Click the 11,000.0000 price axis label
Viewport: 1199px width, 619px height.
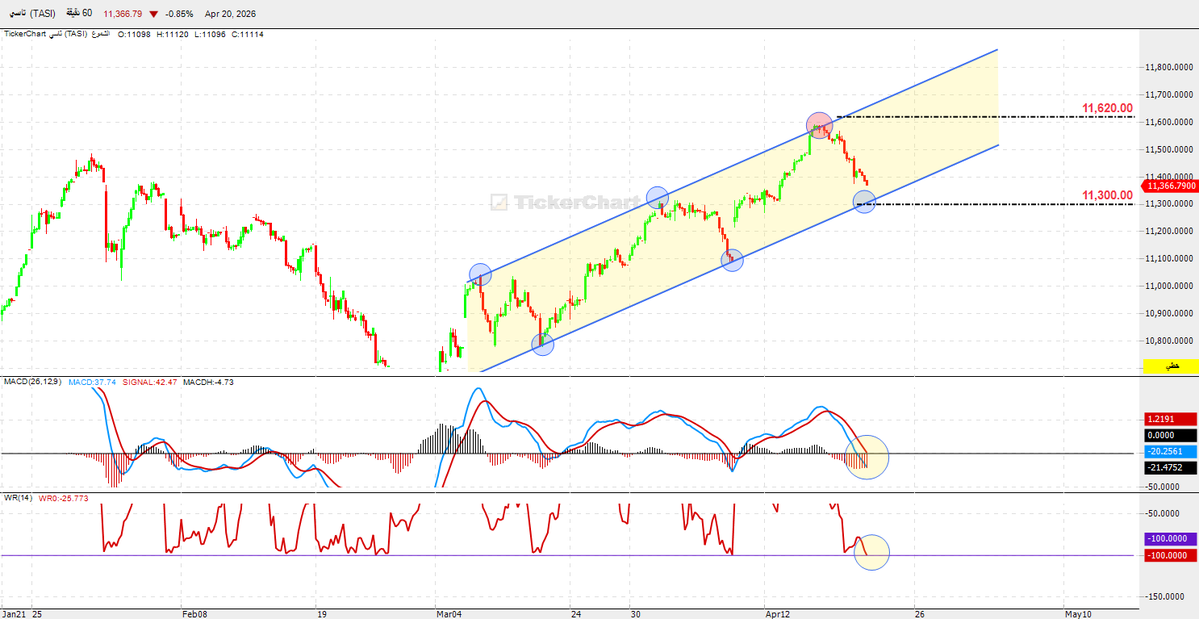[x=1170, y=286]
